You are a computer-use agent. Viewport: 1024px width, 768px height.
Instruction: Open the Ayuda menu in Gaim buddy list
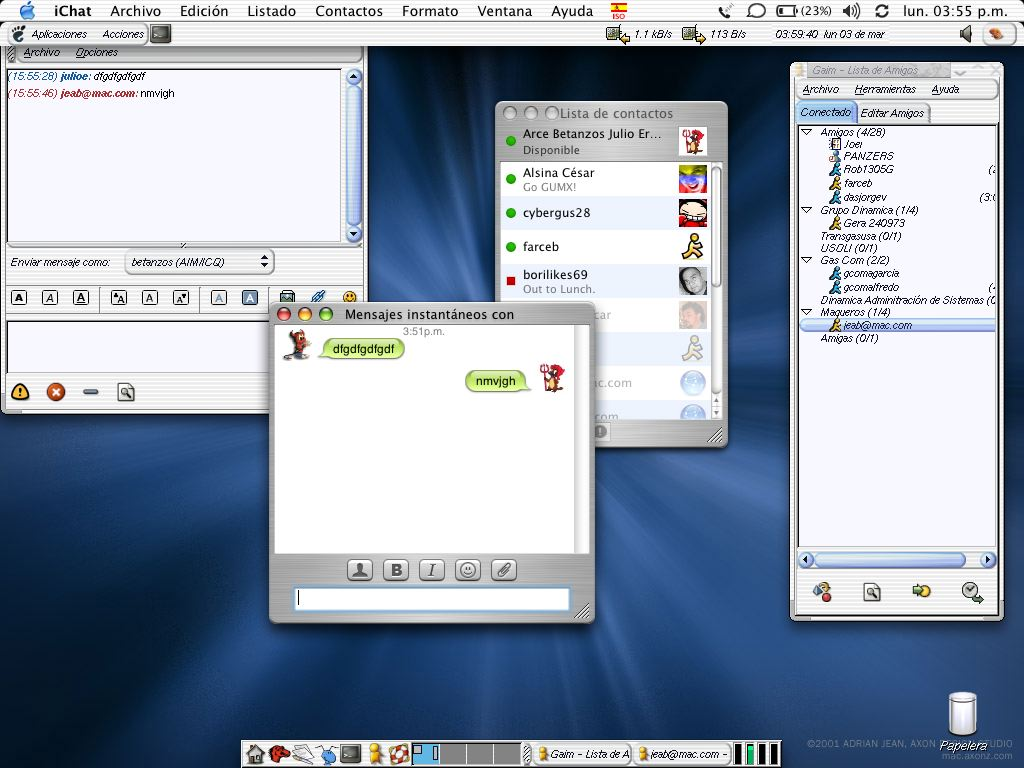[945, 89]
